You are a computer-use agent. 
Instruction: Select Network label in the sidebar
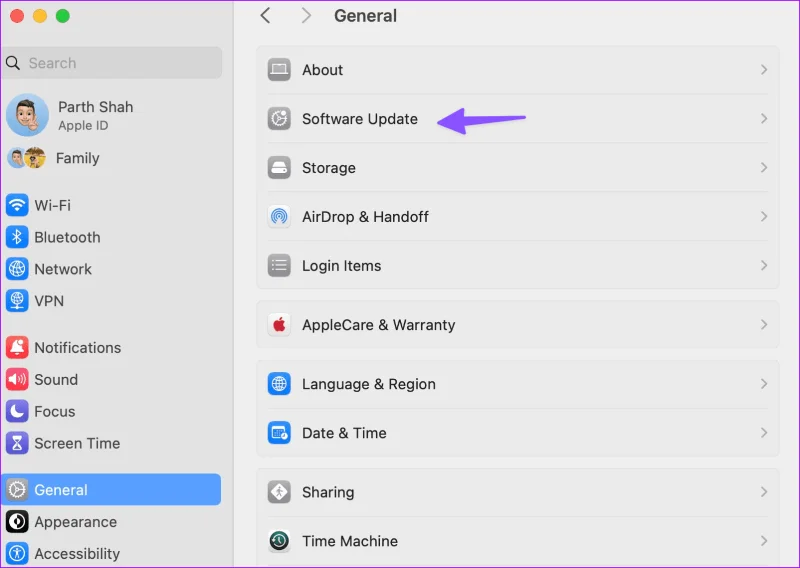(x=63, y=269)
